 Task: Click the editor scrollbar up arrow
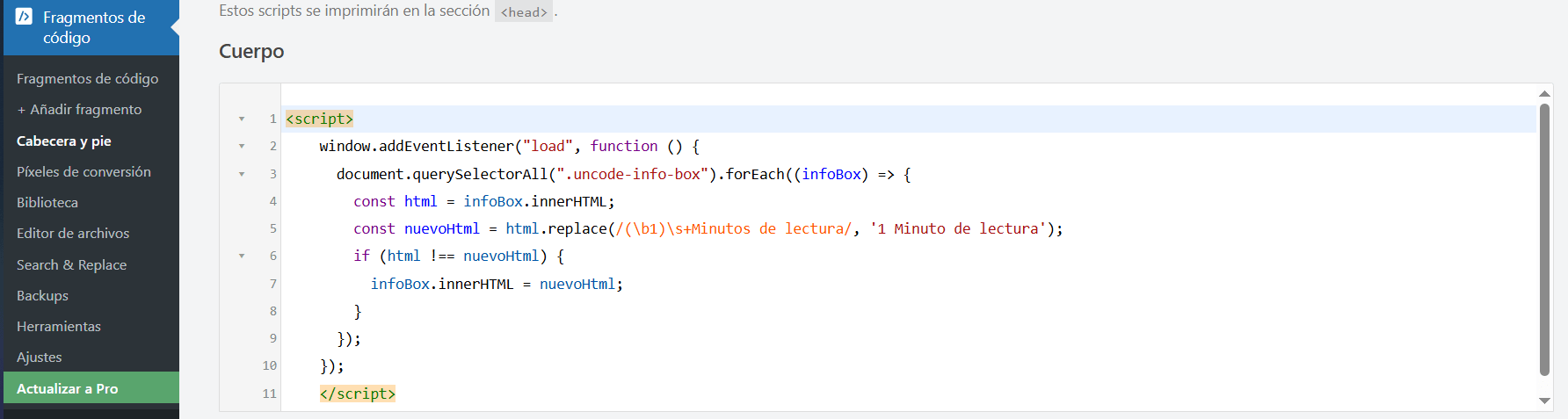point(1544,93)
